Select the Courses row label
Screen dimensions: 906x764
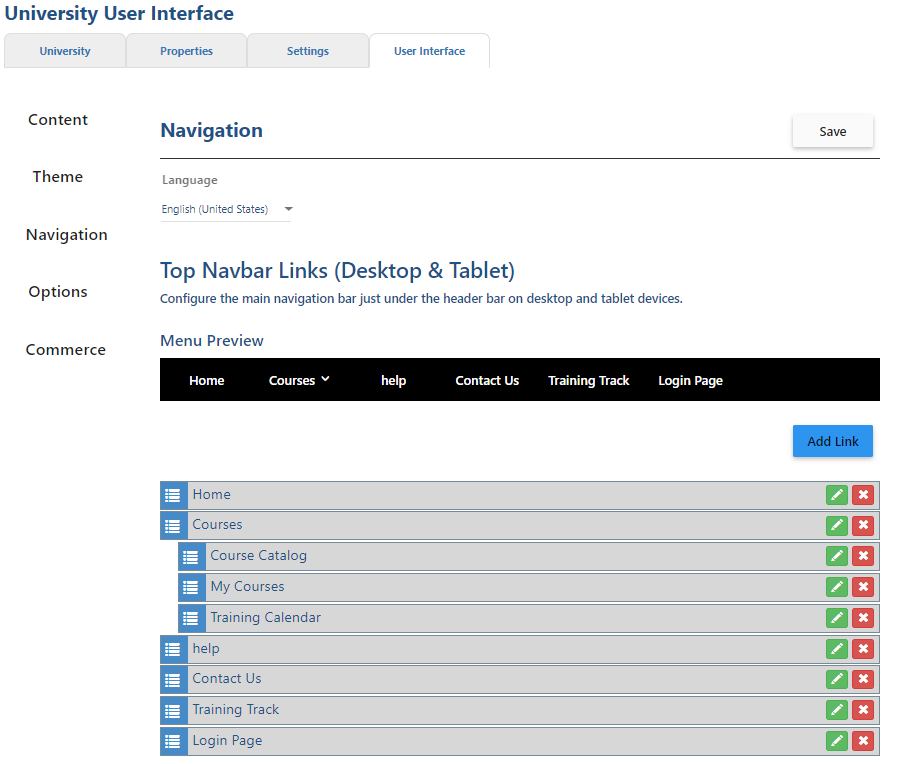click(217, 525)
